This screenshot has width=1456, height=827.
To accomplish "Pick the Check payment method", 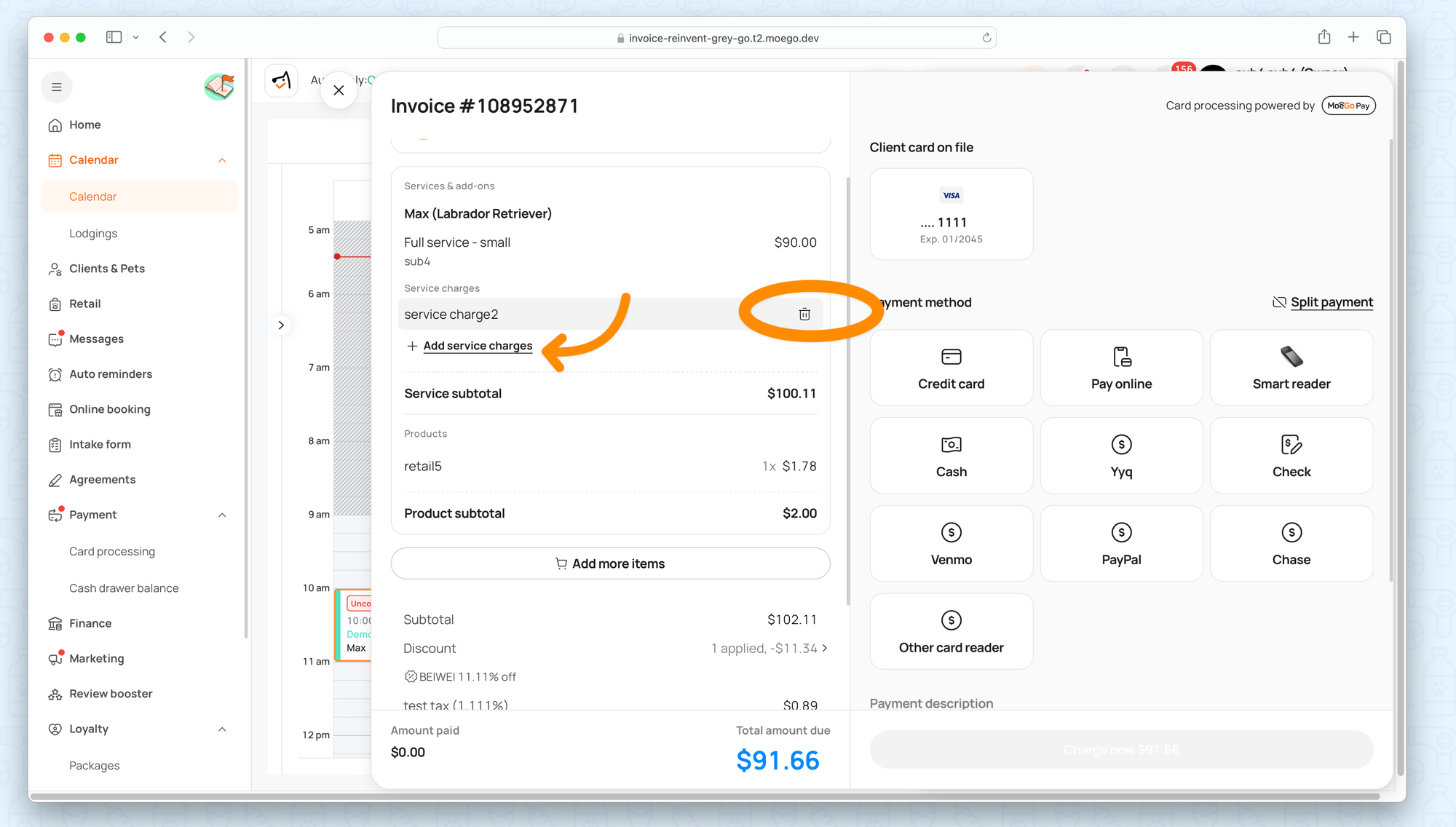I will pyautogui.click(x=1291, y=456).
